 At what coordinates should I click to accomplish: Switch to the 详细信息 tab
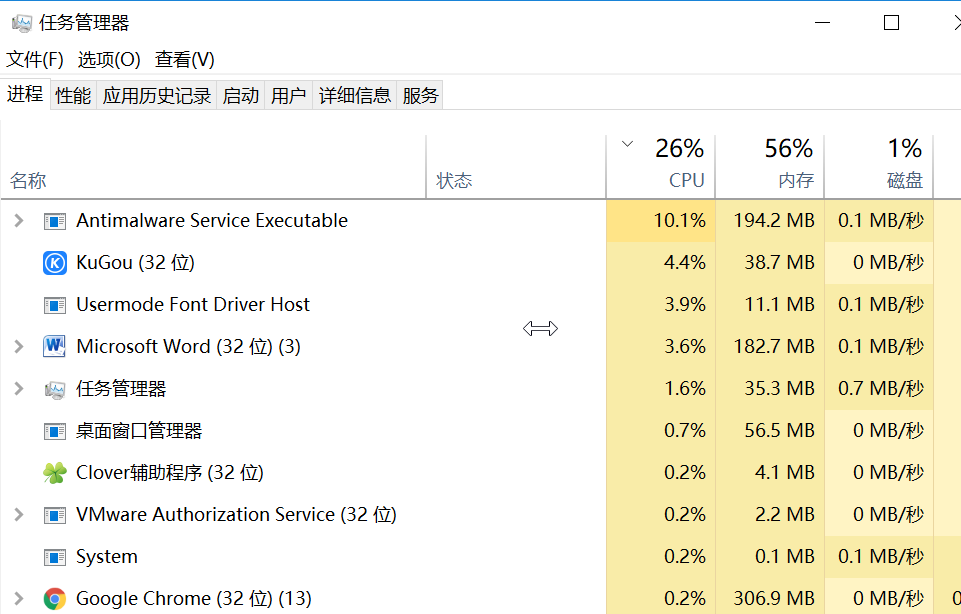[355, 96]
